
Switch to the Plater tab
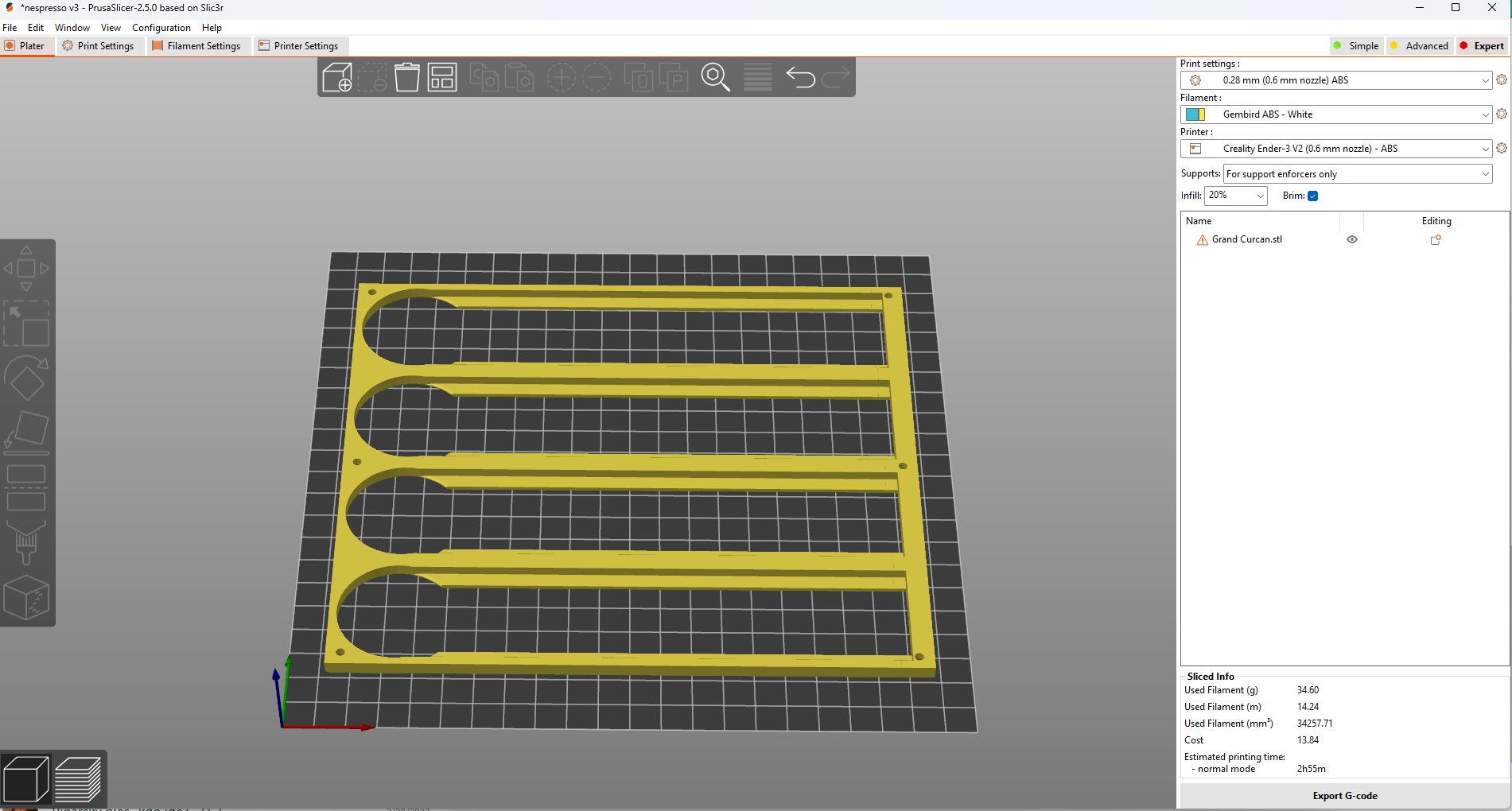tap(25, 46)
